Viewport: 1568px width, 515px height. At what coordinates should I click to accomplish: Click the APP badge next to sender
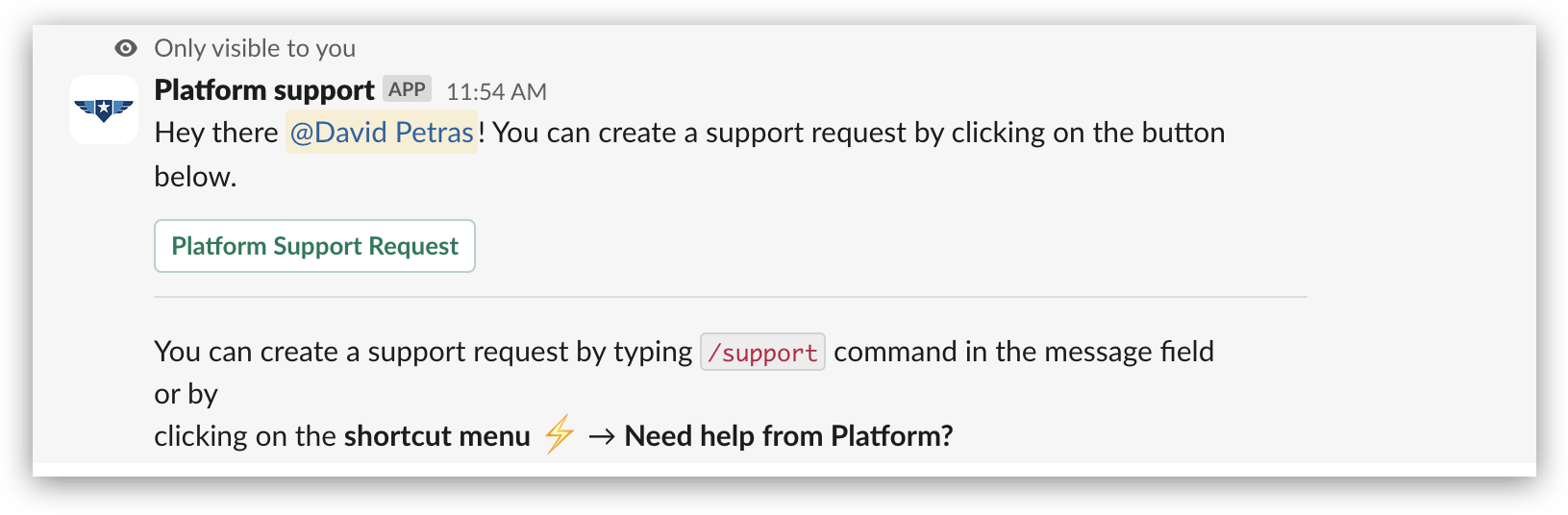click(407, 89)
